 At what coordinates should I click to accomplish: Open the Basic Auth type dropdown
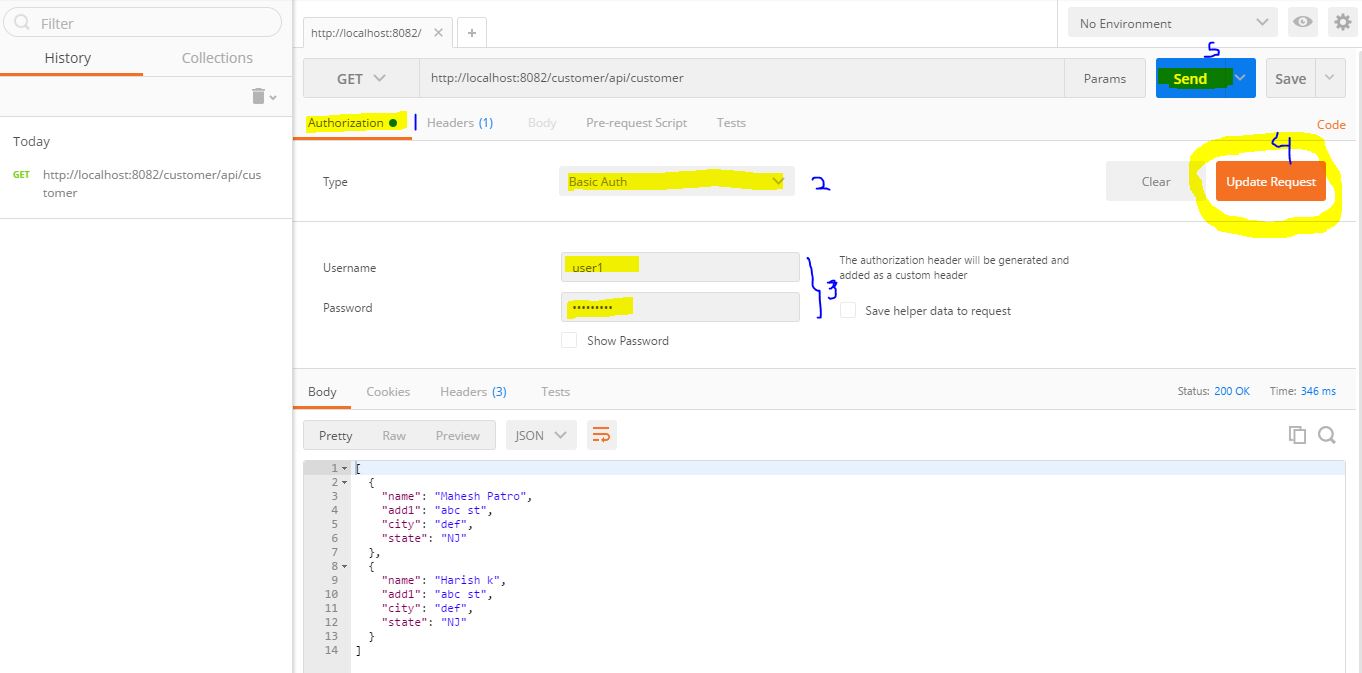676,182
